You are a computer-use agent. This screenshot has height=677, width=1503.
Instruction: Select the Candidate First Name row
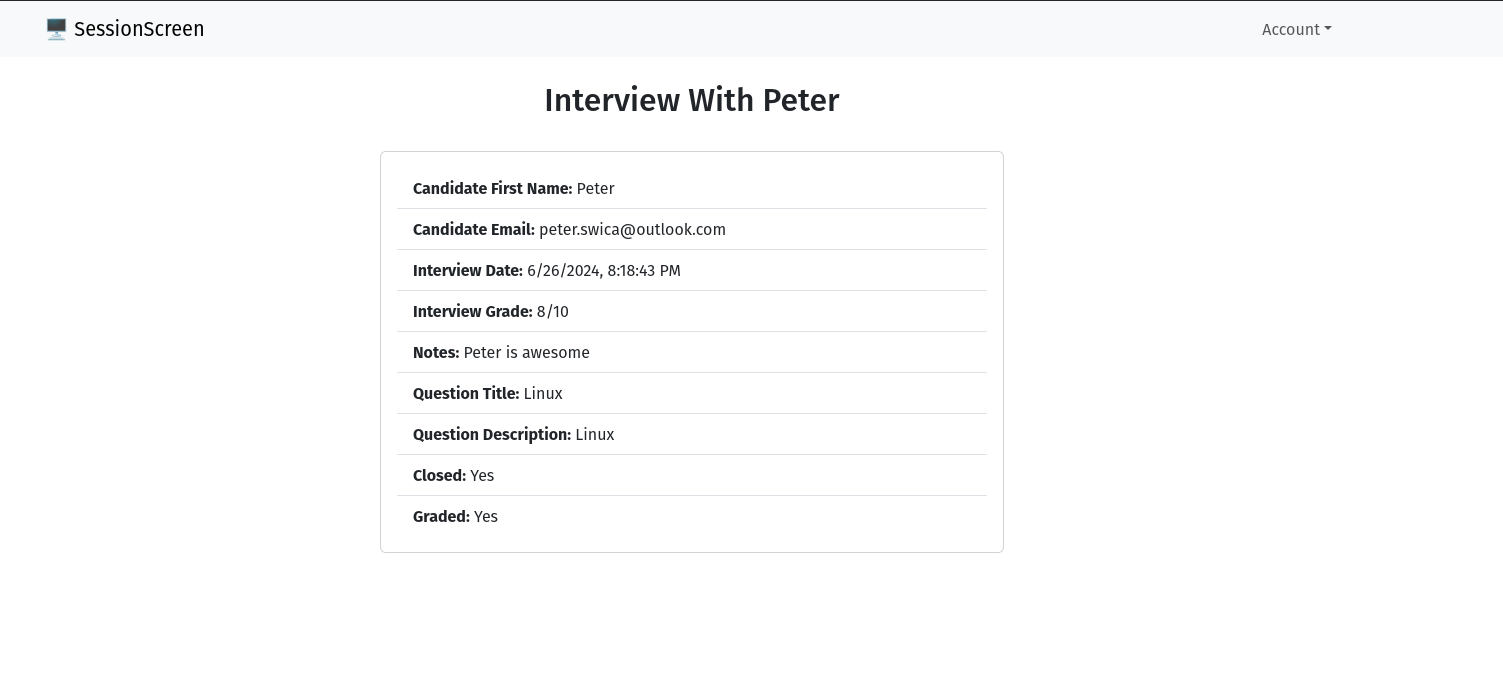[692, 188]
